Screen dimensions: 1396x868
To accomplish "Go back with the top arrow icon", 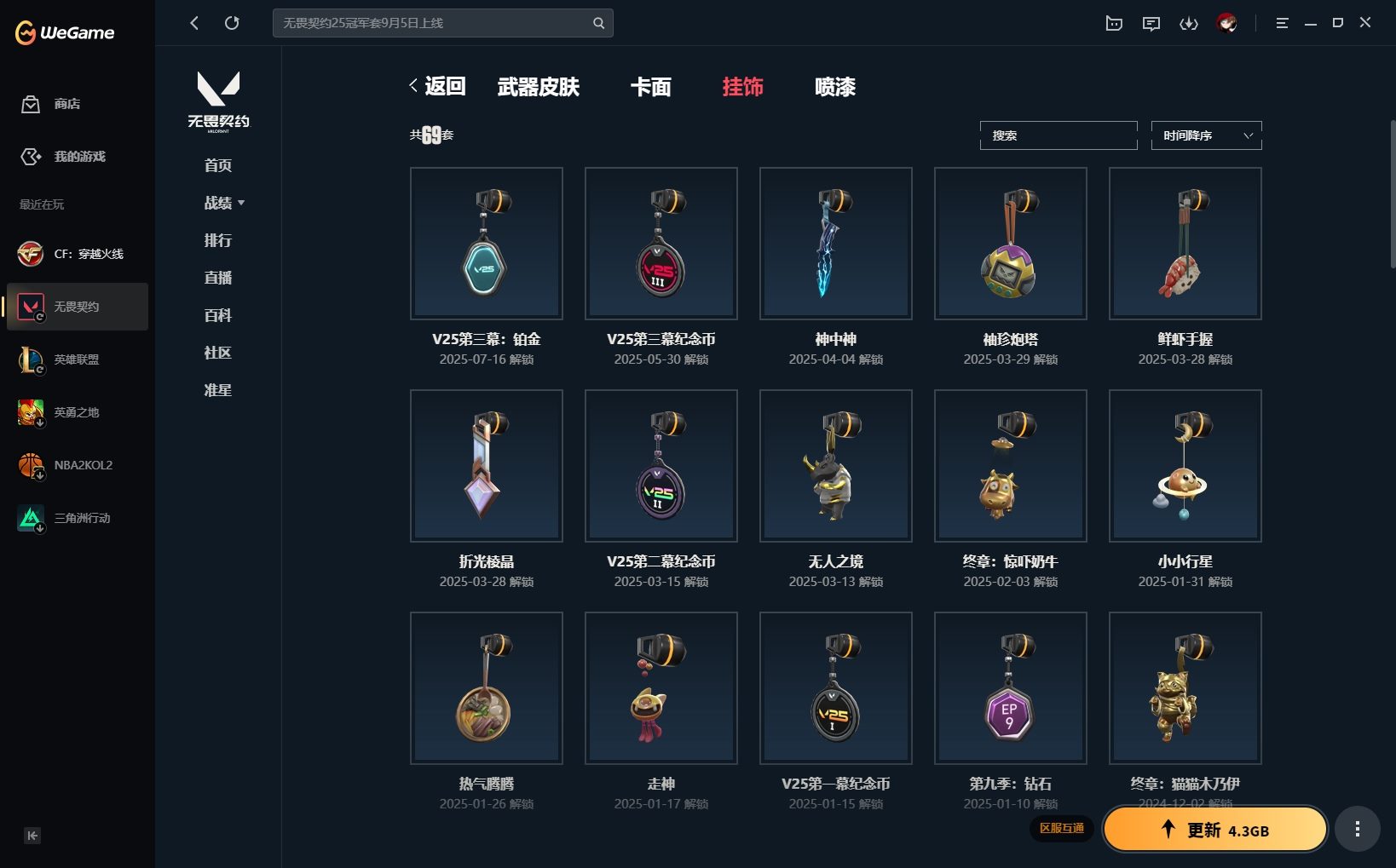I will pos(194,23).
